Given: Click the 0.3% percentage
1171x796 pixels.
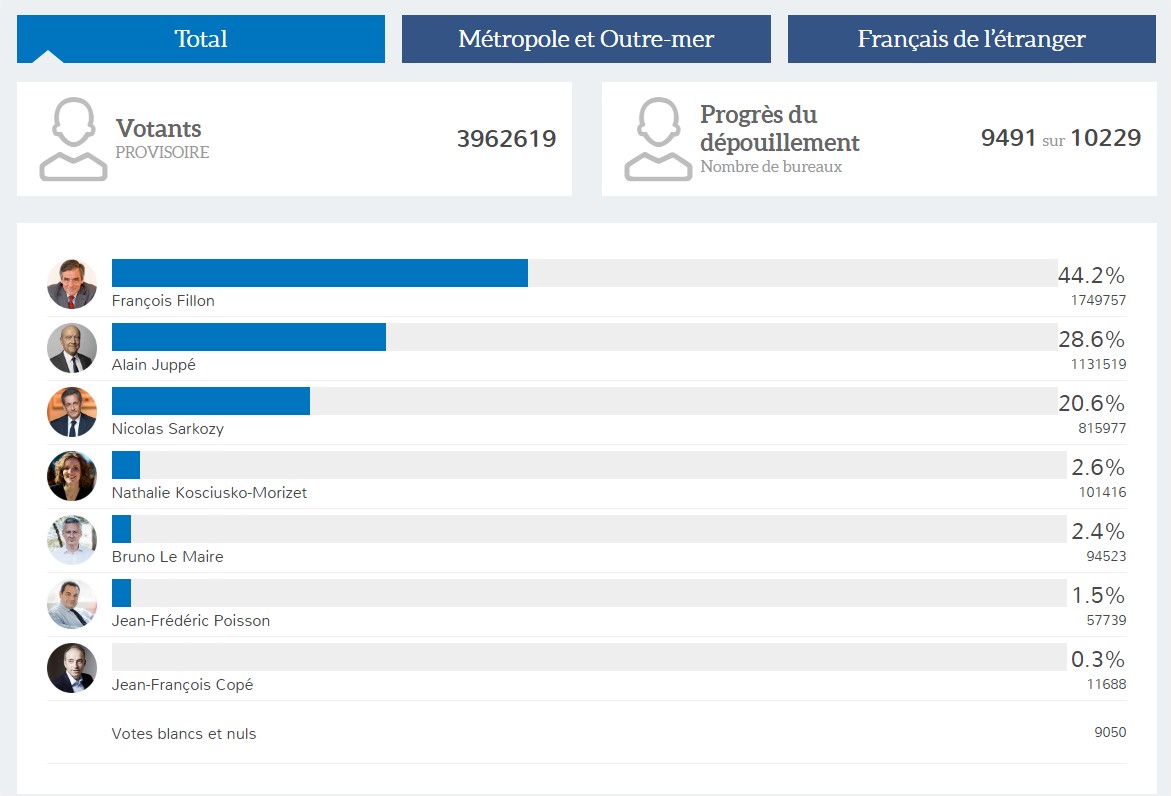Looking at the screenshot, I should (1098, 659).
